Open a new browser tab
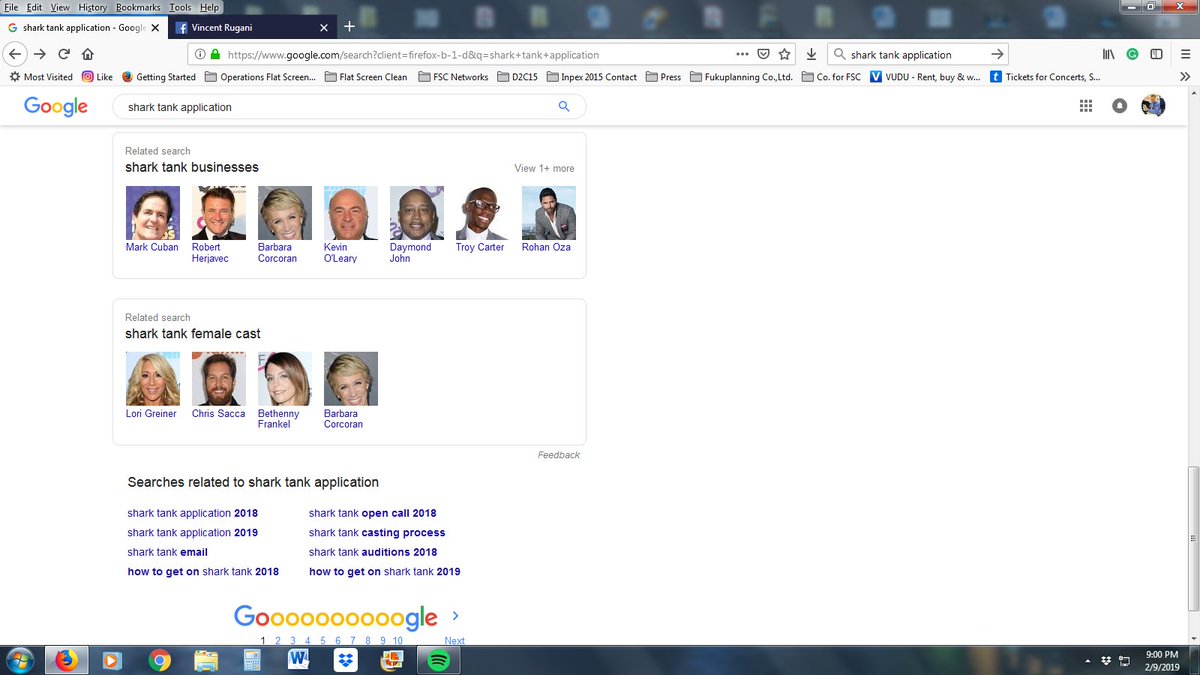The height and width of the screenshot is (675, 1200). 348,27
